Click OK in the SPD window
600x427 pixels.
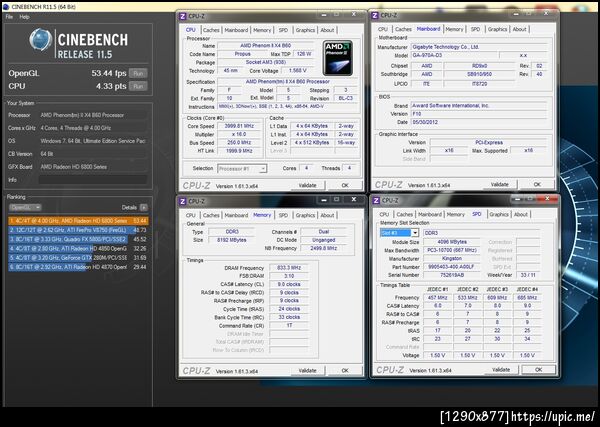[539, 370]
